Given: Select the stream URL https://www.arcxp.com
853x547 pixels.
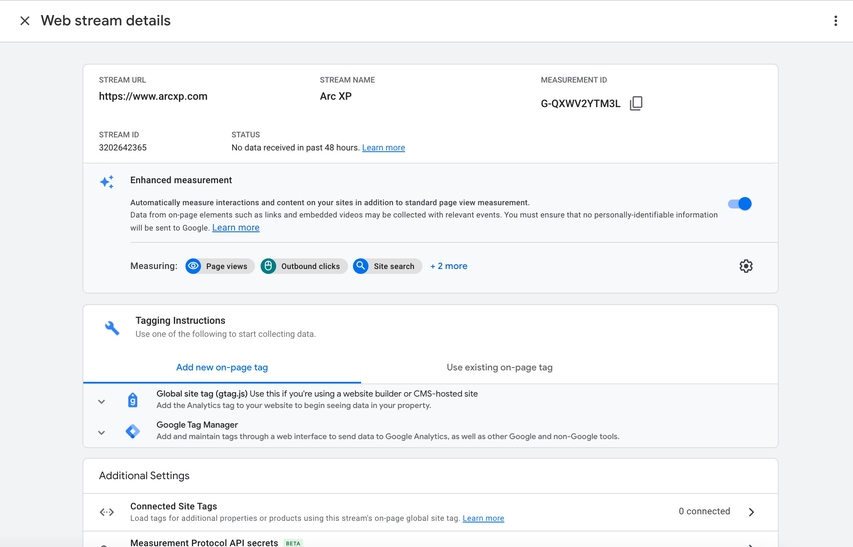Looking at the screenshot, I should tap(153, 96).
